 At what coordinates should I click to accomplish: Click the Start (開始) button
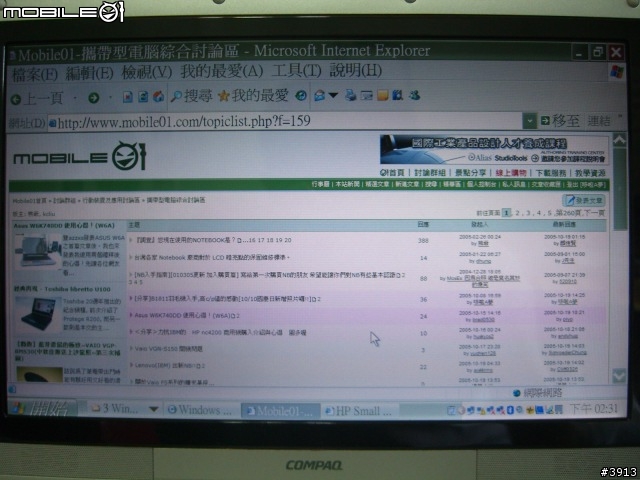pyautogui.click(x=43, y=408)
